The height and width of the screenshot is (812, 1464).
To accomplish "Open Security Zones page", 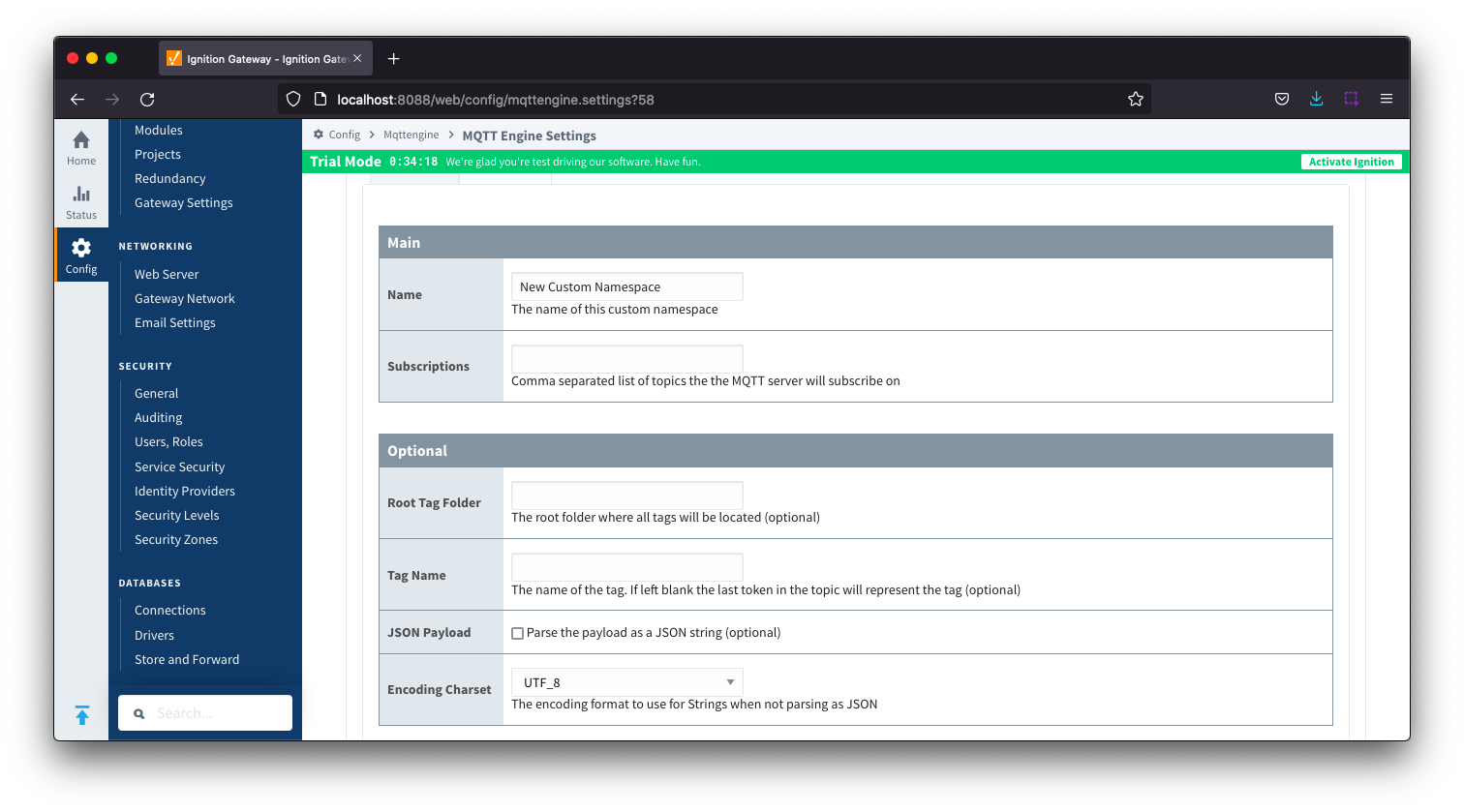I will (176, 539).
